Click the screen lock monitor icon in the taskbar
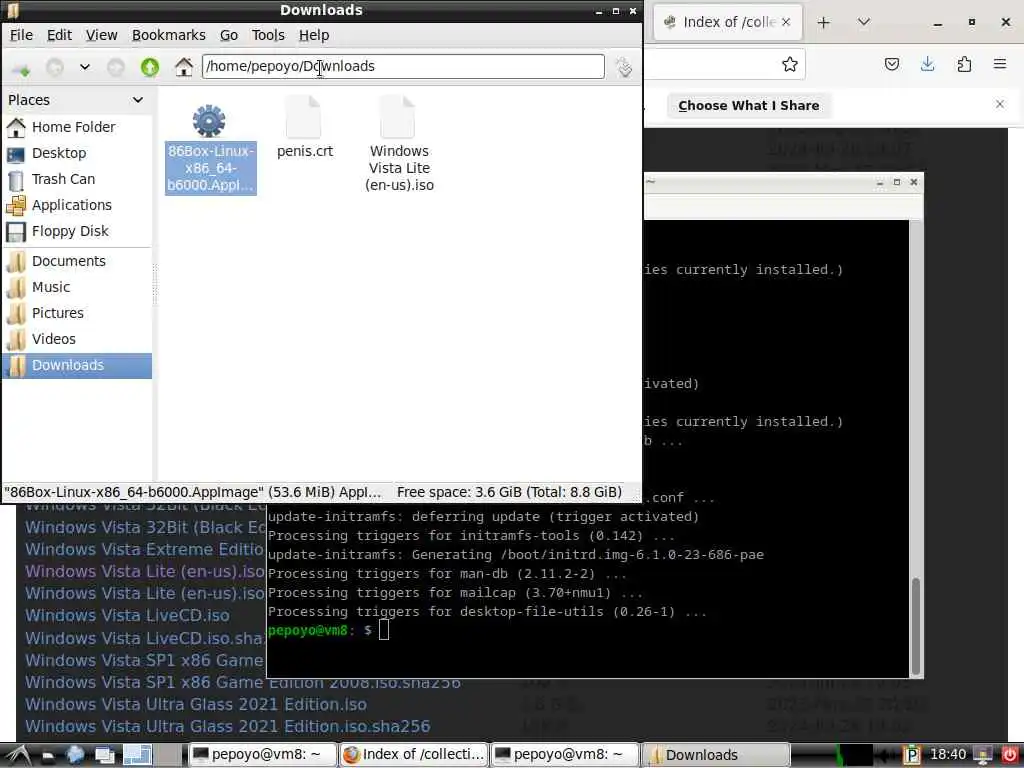Viewport: 1024px width, 768px height. [983, 755]
